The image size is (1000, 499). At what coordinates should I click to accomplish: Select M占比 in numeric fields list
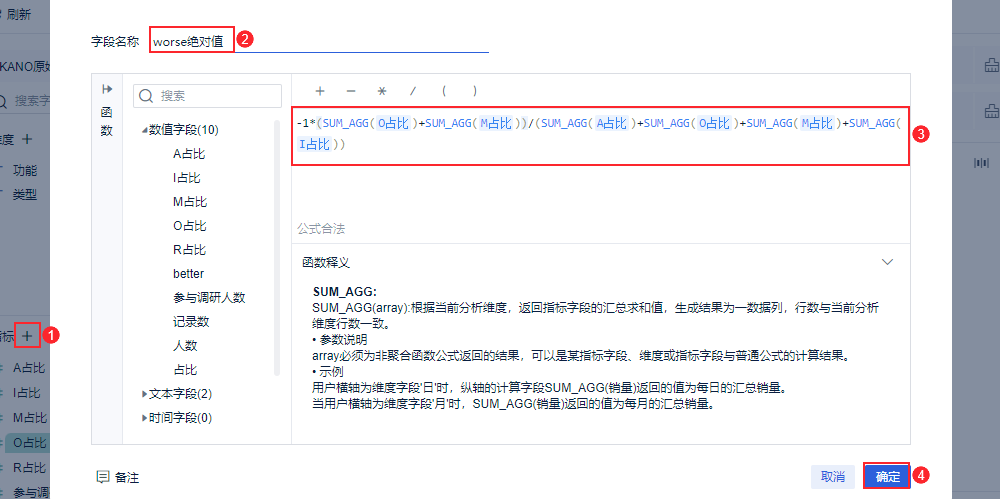190,202
